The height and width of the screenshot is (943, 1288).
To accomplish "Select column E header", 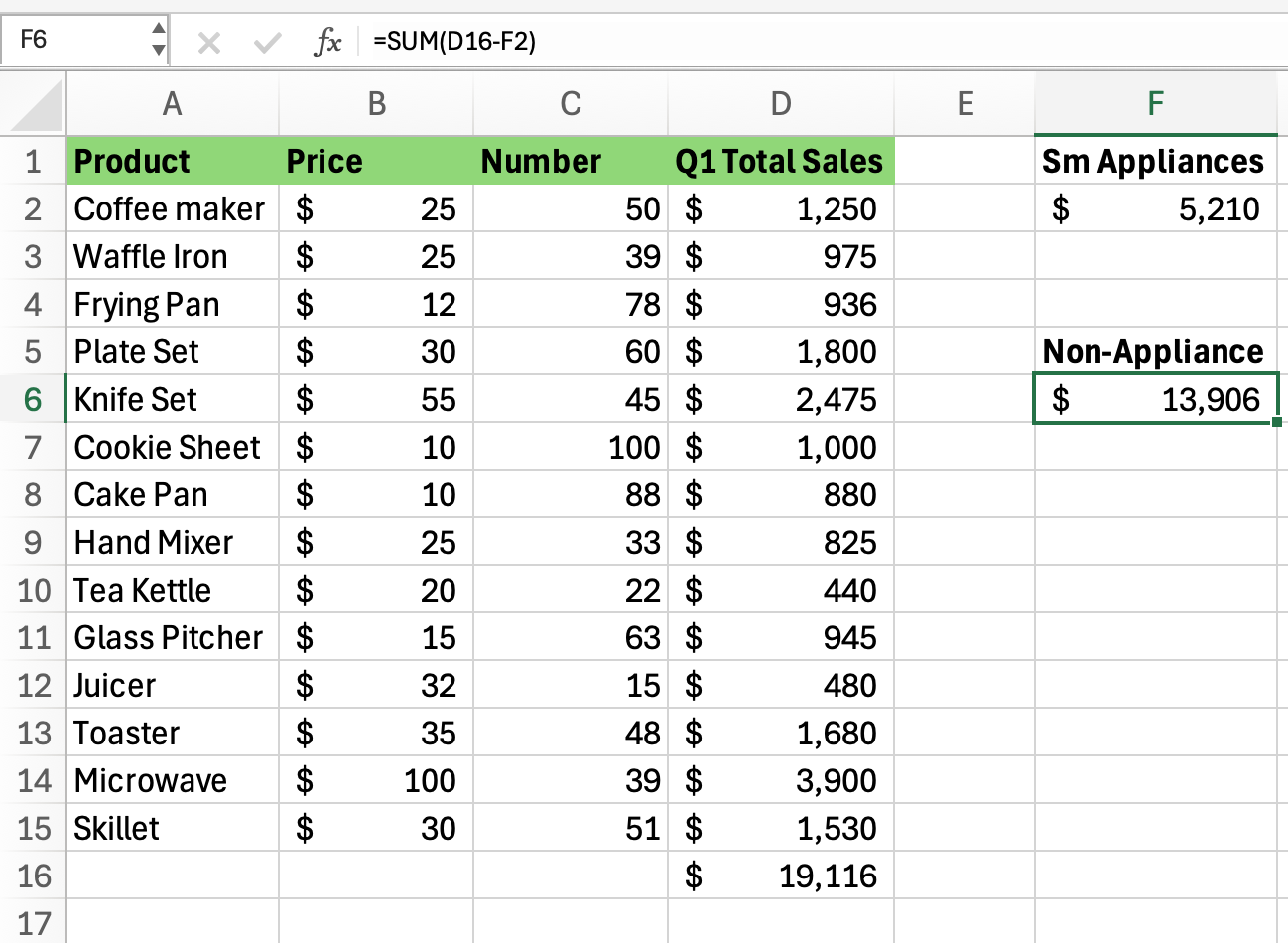I will pyautogui.click(x=965, y=103).
